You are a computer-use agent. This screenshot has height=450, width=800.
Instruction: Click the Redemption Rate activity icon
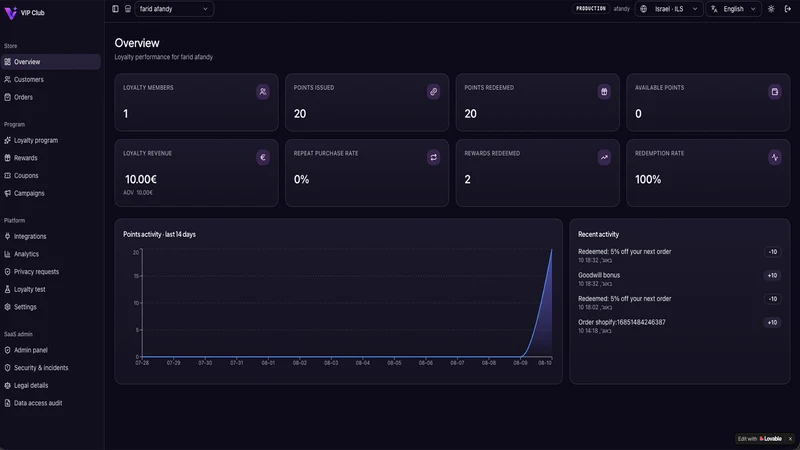point(774,157)
